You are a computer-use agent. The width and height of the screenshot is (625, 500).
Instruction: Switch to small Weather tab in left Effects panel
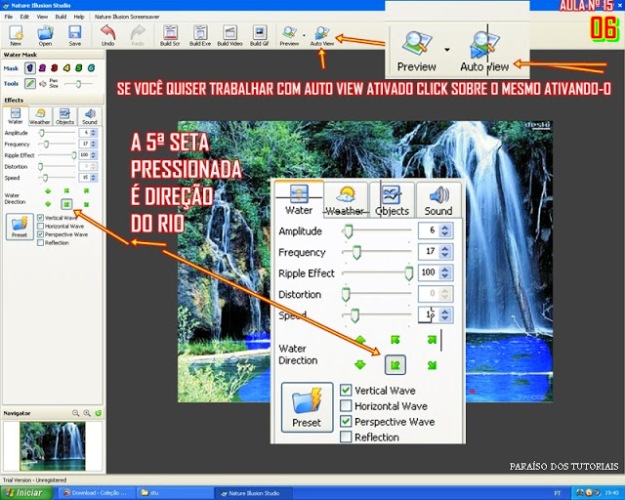[x=40, y=116]
